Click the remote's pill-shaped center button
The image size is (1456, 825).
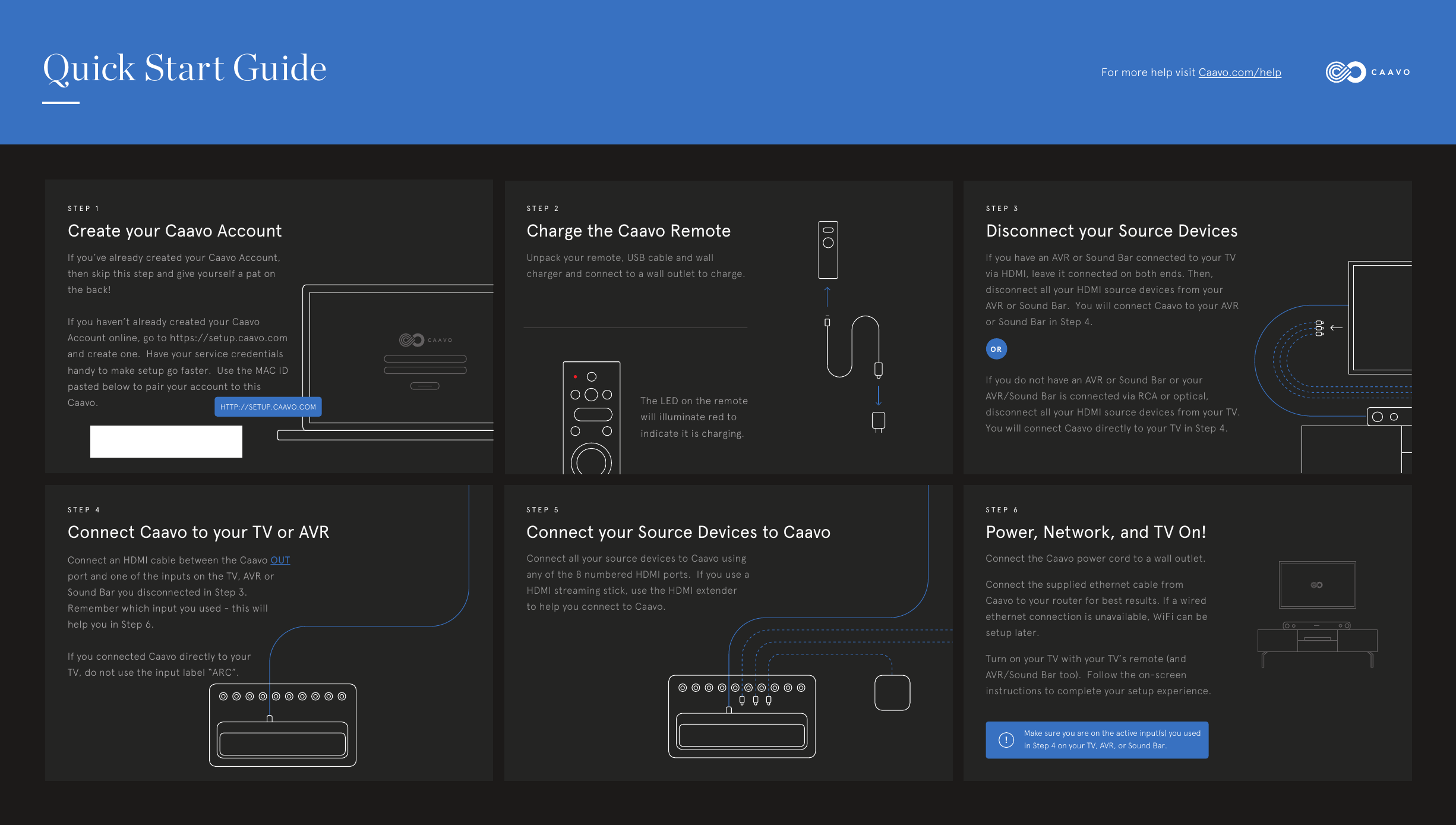(593, 414)
